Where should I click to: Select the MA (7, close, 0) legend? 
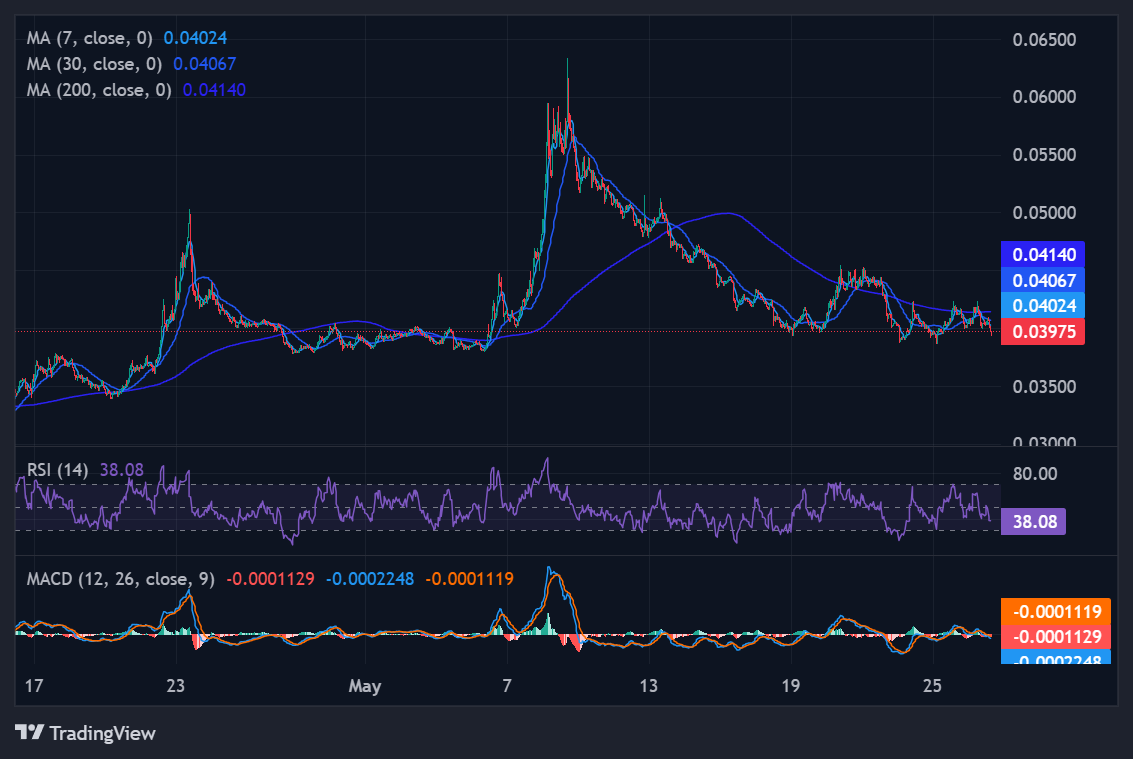coord(90,38)
